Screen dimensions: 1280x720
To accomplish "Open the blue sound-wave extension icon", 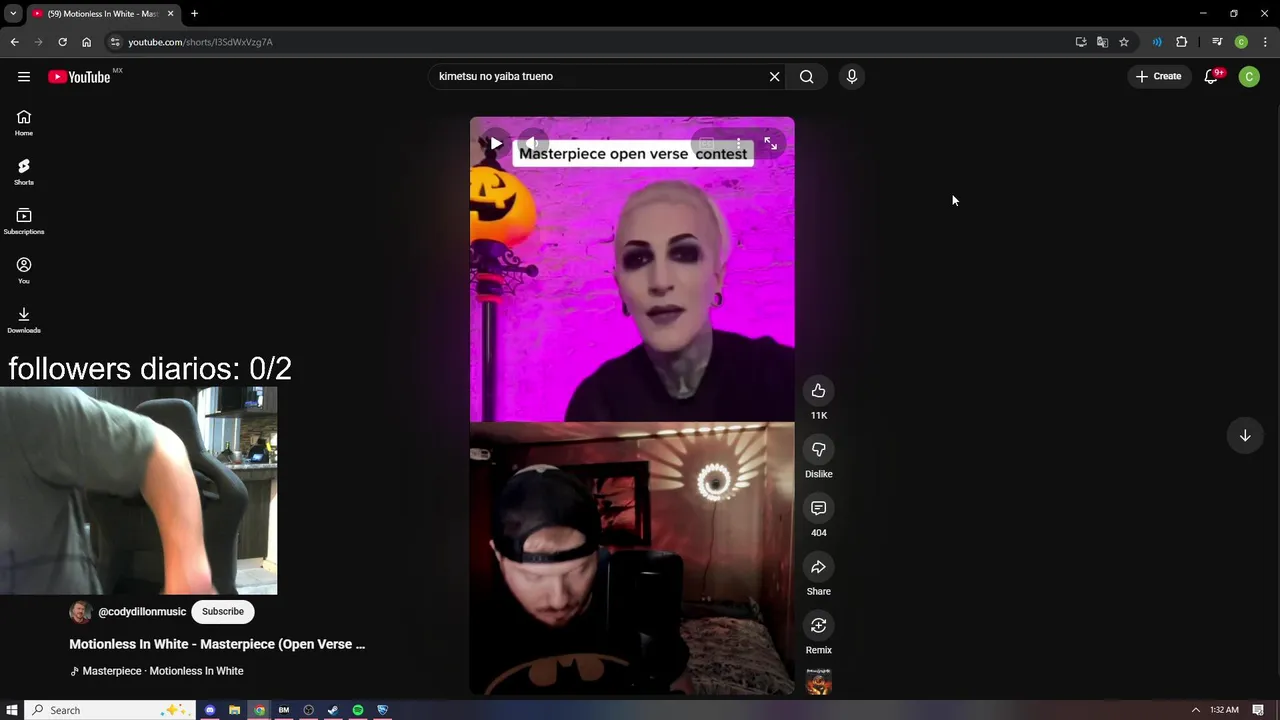I will tap(1157, 42).
